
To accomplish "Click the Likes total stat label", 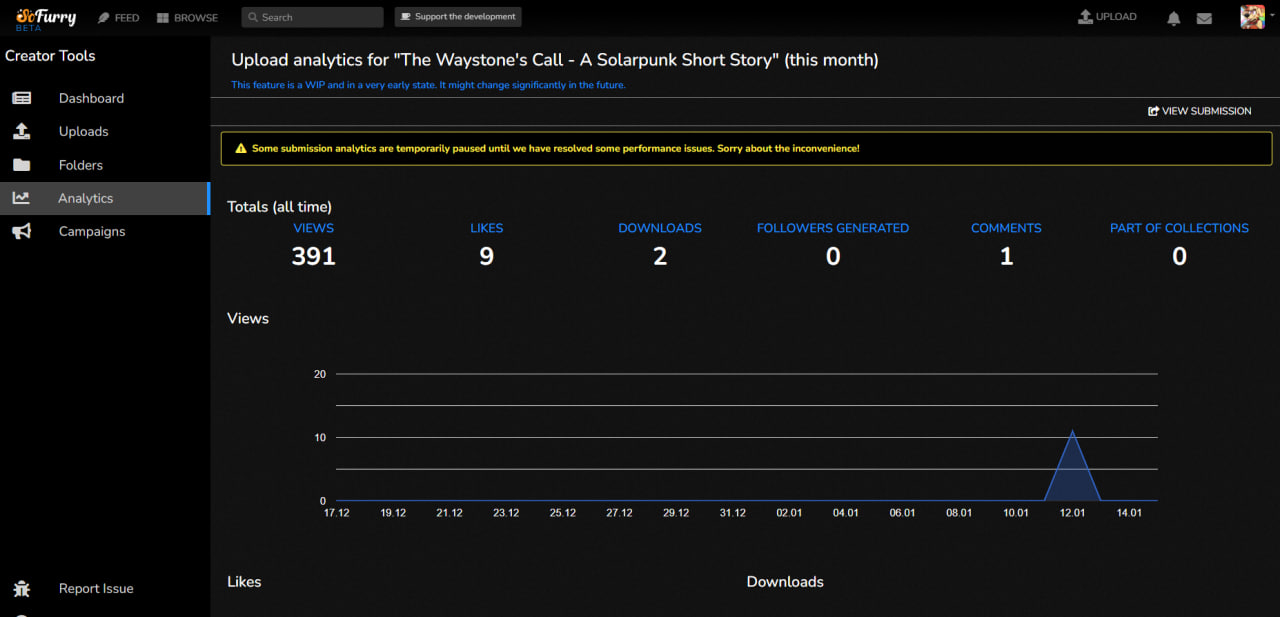I will [486, 228].
